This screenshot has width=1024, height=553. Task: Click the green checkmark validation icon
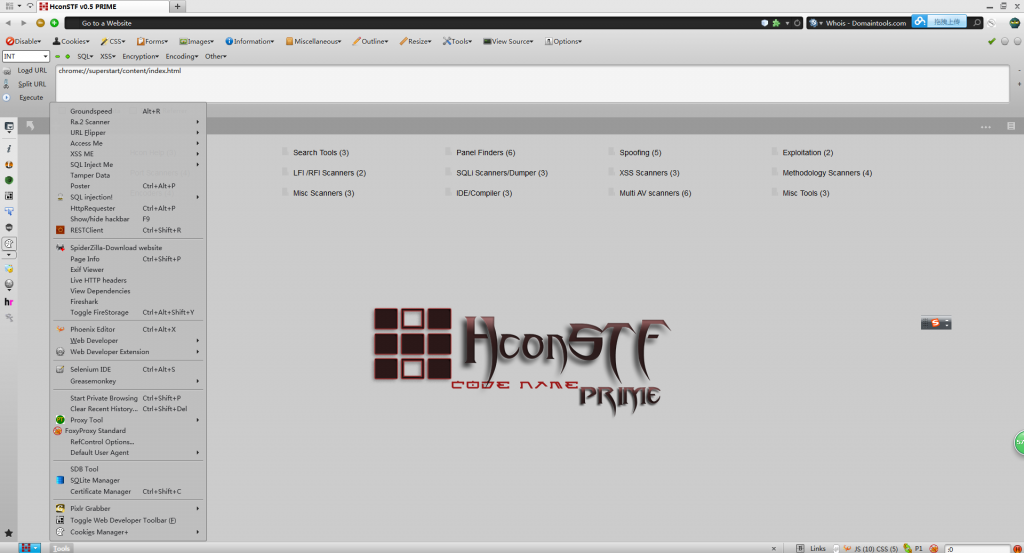tap(991, 41)
